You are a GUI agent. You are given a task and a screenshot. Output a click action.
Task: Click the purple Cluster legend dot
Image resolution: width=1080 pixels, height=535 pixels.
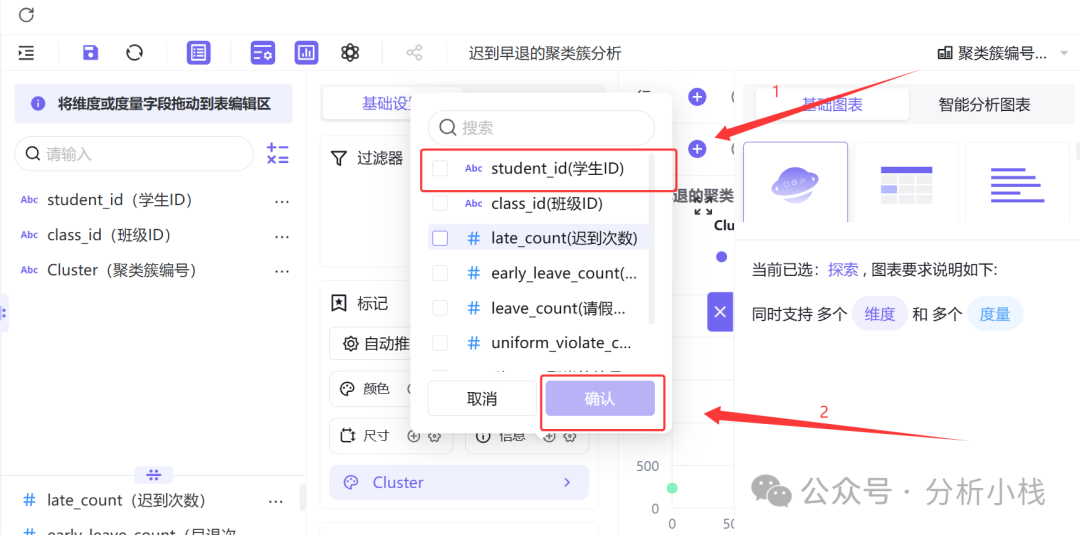pos(721,257)
